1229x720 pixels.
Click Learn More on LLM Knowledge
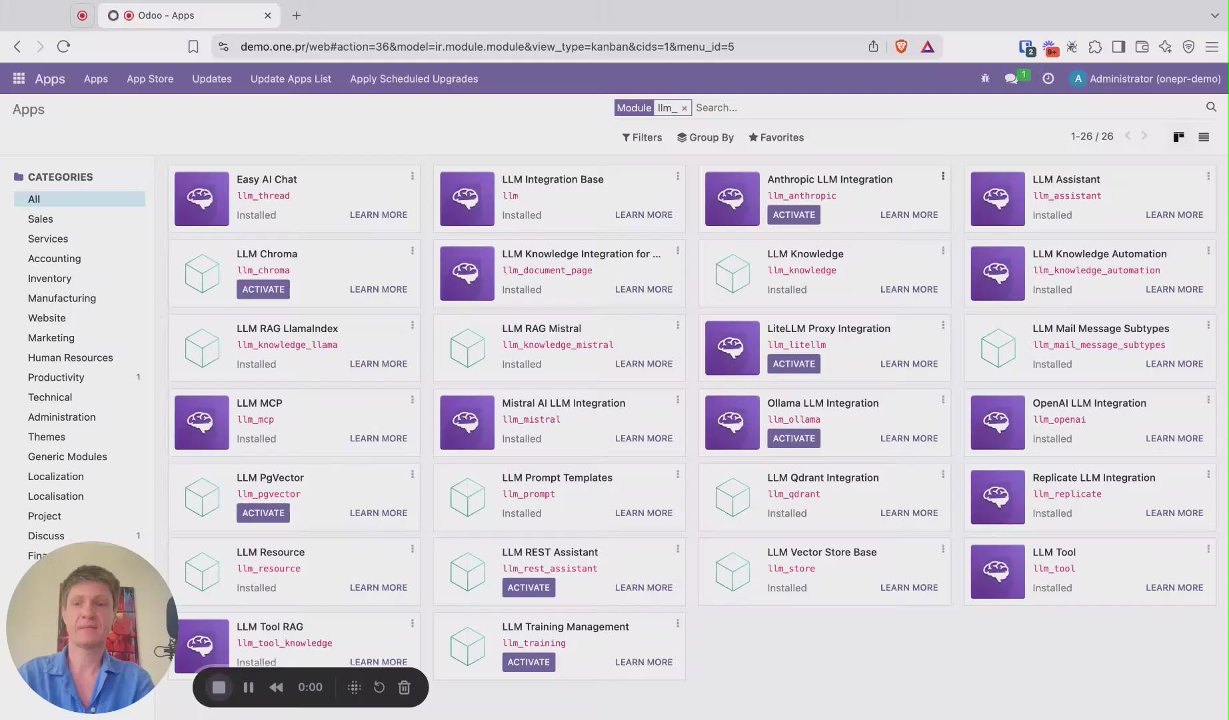[909, 289]
